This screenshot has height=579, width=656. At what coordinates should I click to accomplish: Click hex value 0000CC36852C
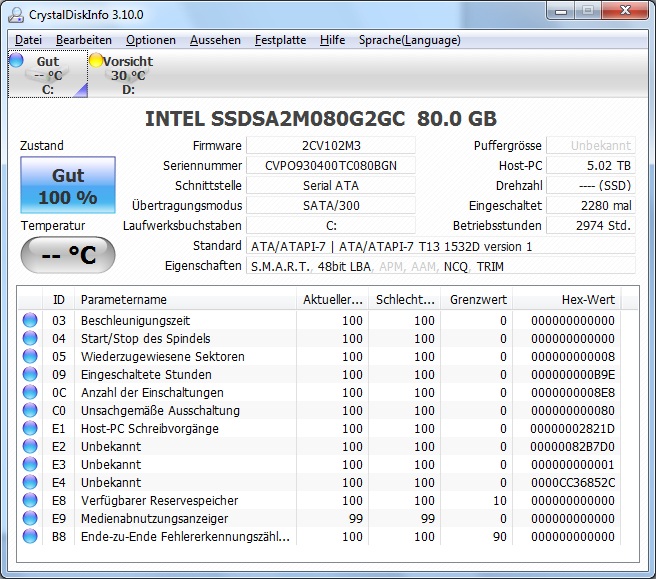573,482
